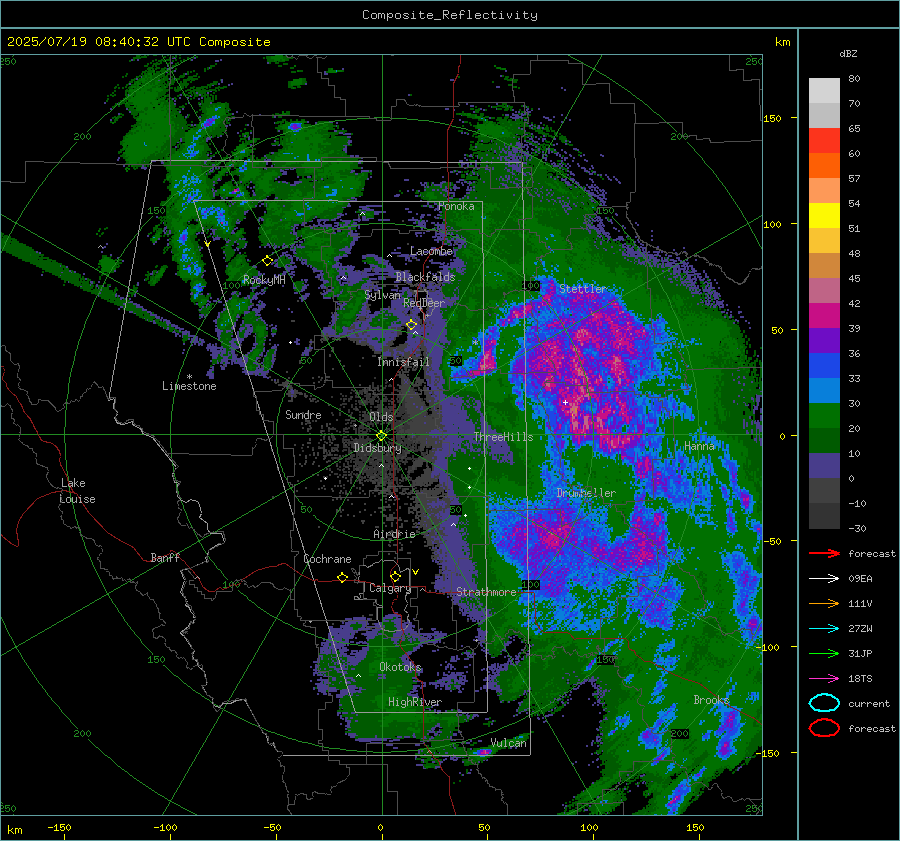Screen dimensions: 900x841
Task: Click the RedDeer city label
Action: [424, 303]
